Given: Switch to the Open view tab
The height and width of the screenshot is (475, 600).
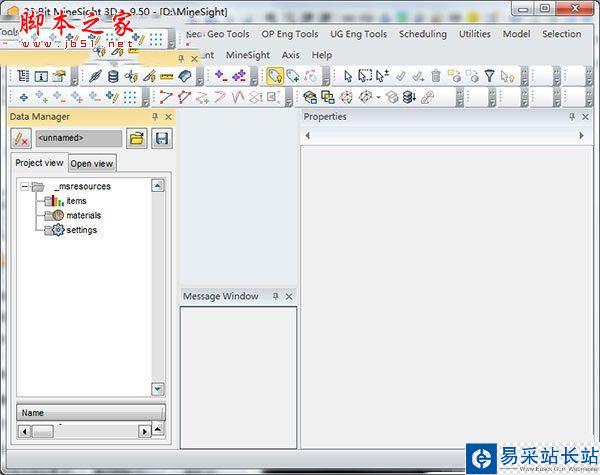Looking at the screenshot, I should [x=92, y=163].
